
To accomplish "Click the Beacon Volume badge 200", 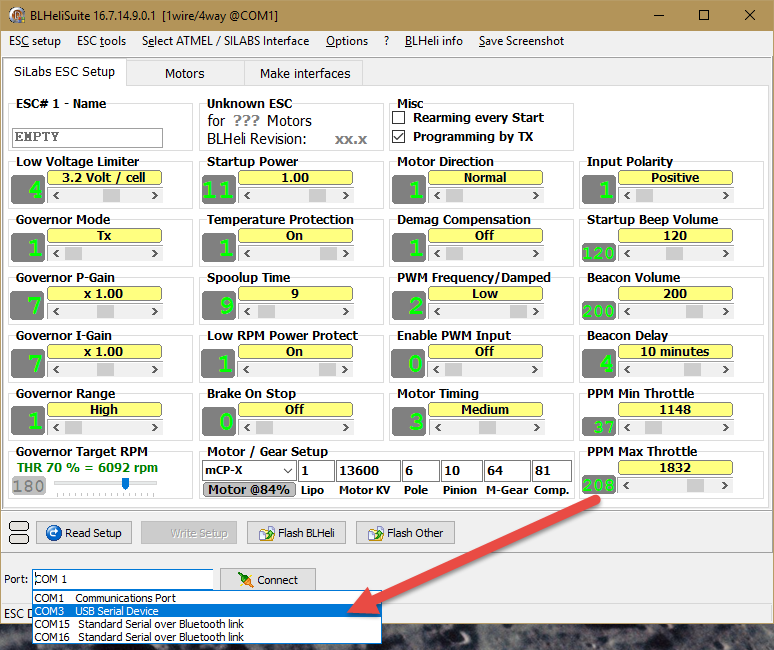I will coord(599,310).
